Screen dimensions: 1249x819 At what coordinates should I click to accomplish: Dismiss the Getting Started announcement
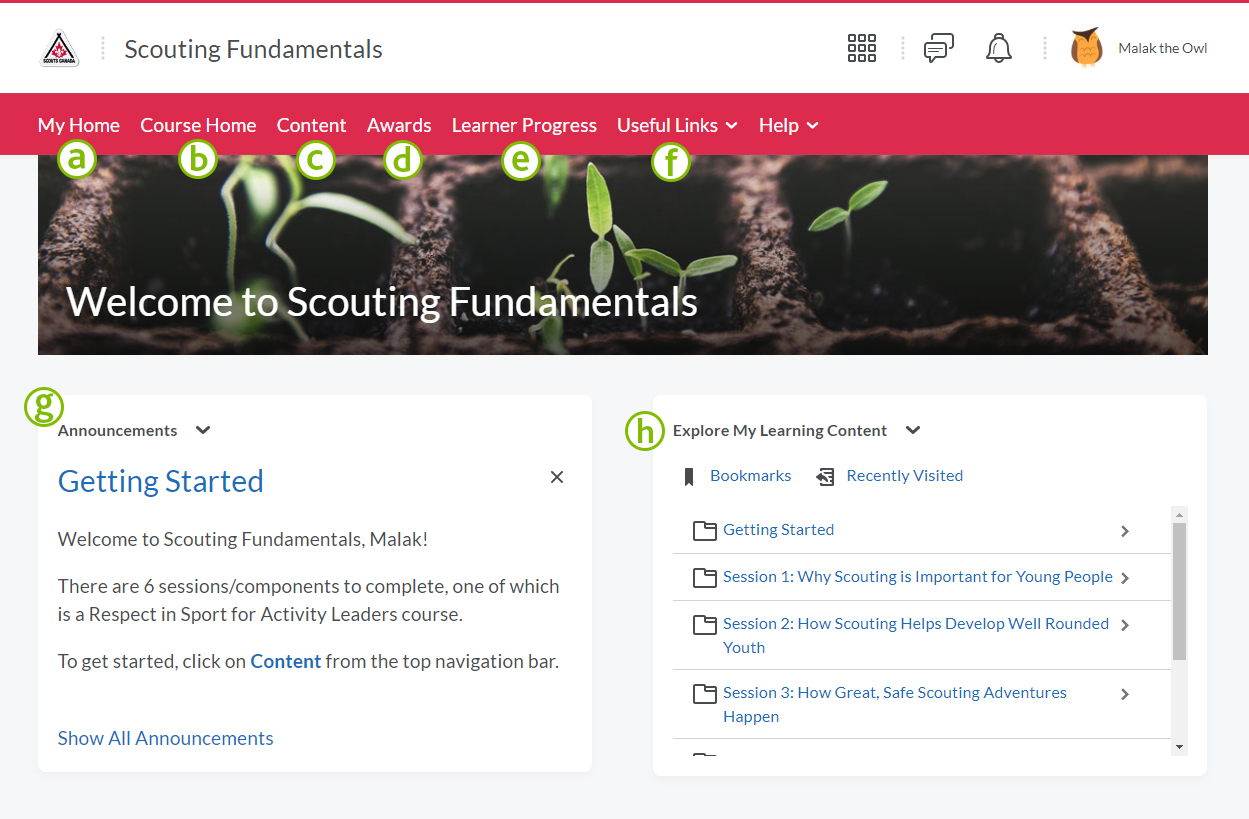pos(557,477)
